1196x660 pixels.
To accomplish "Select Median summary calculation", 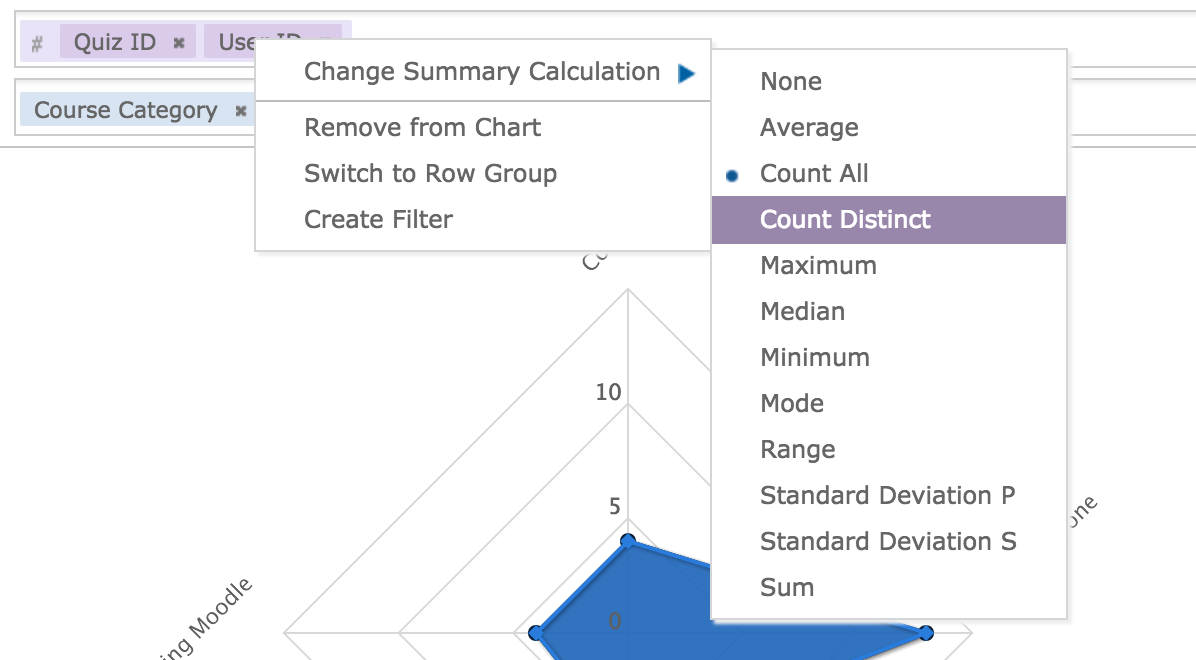I will pyautogui.click(x=802, y=312).
